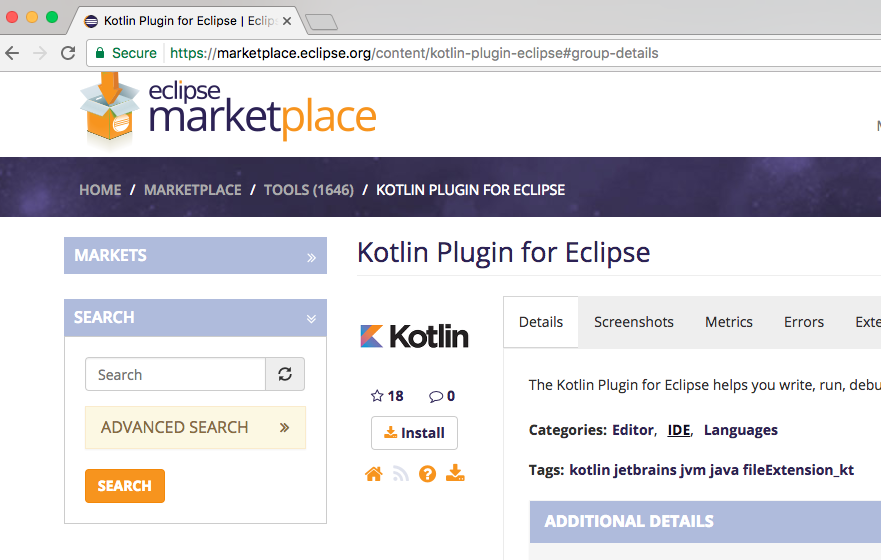Viewport: 881px width, 560px height.
Task: Click HOME in the breadcrumb
Action: tap(100, 190)
